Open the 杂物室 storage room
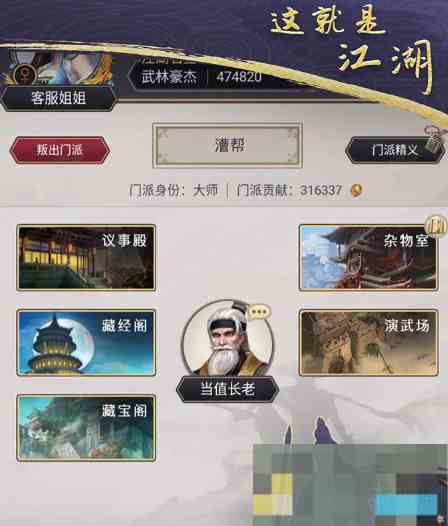Screen dimensions: 448x526 (368, 257)
